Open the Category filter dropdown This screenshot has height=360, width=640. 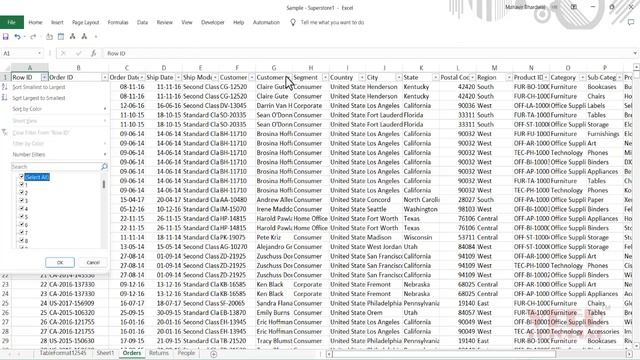pos(582,78)
